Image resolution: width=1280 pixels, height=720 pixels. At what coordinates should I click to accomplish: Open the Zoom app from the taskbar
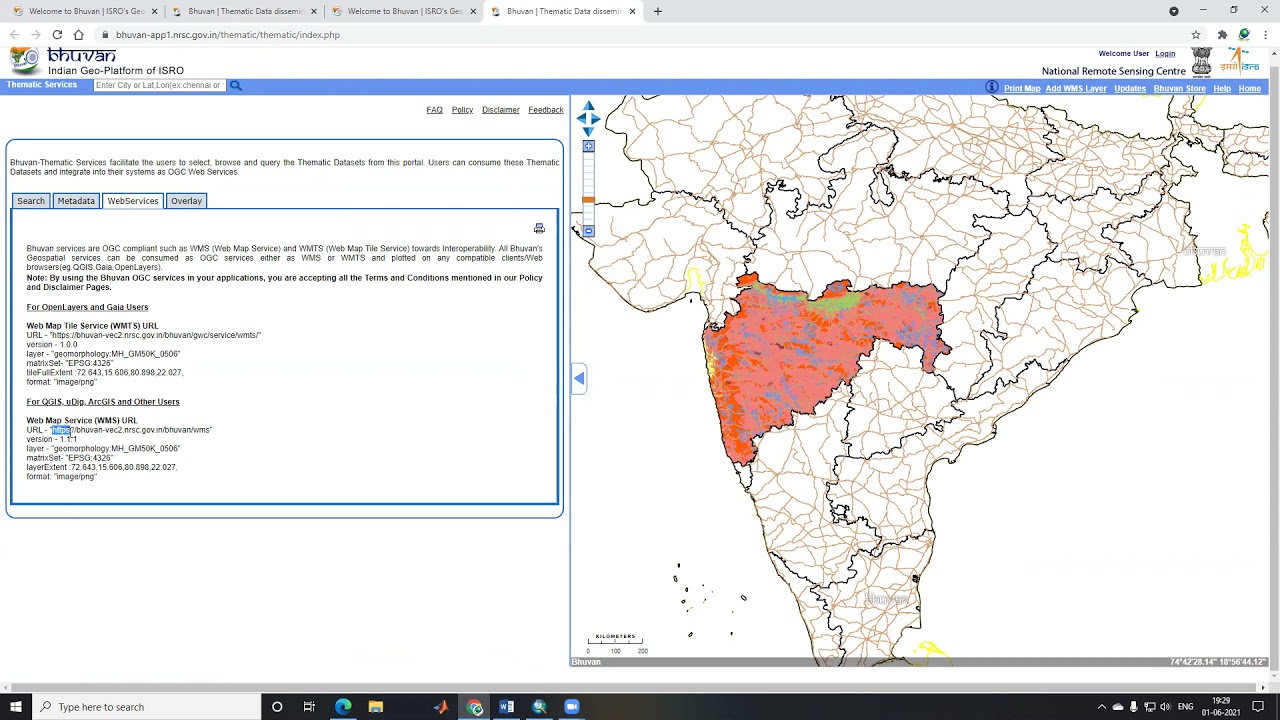(572, 707)
